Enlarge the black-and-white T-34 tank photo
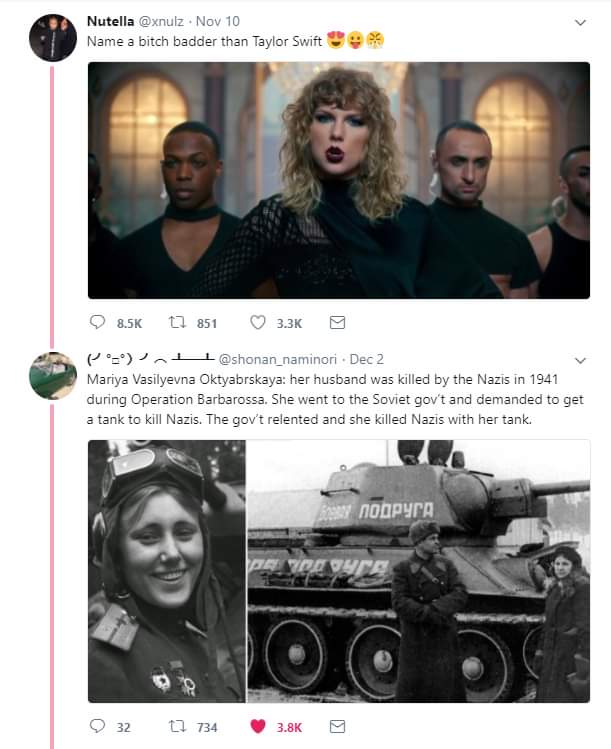 click(x=418, y=571)
